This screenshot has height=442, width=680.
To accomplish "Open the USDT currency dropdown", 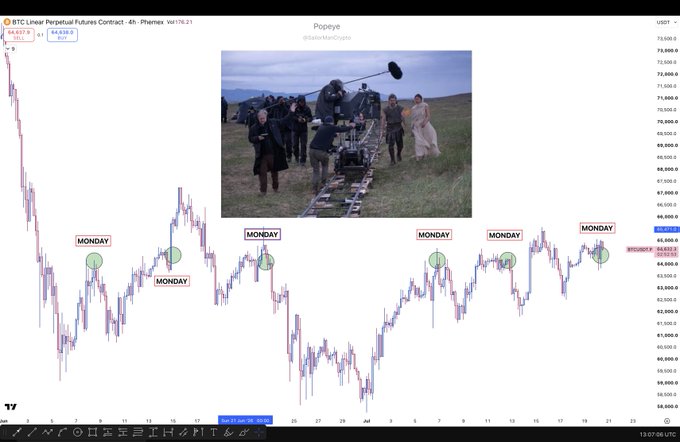I will (666, 22).
